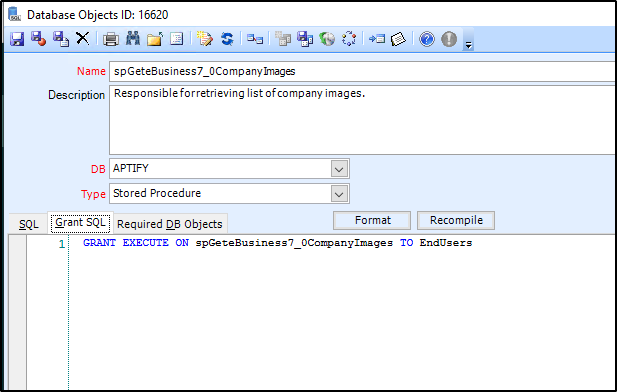This screenshot has height=392, width=617.
Task: Select the Grant SQL tab
Action: (x=80, y=222)
